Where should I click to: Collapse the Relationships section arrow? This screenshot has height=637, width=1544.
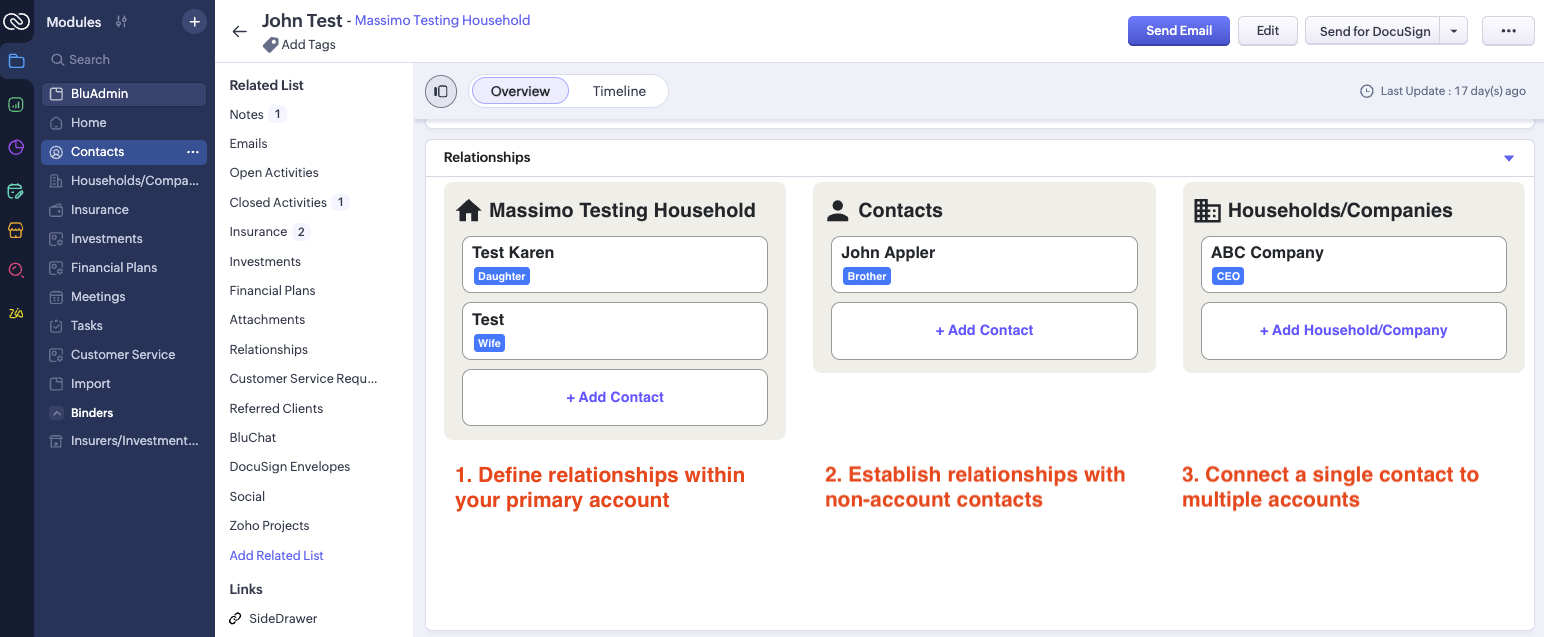pyautogui.click(x=1509, y=158)
